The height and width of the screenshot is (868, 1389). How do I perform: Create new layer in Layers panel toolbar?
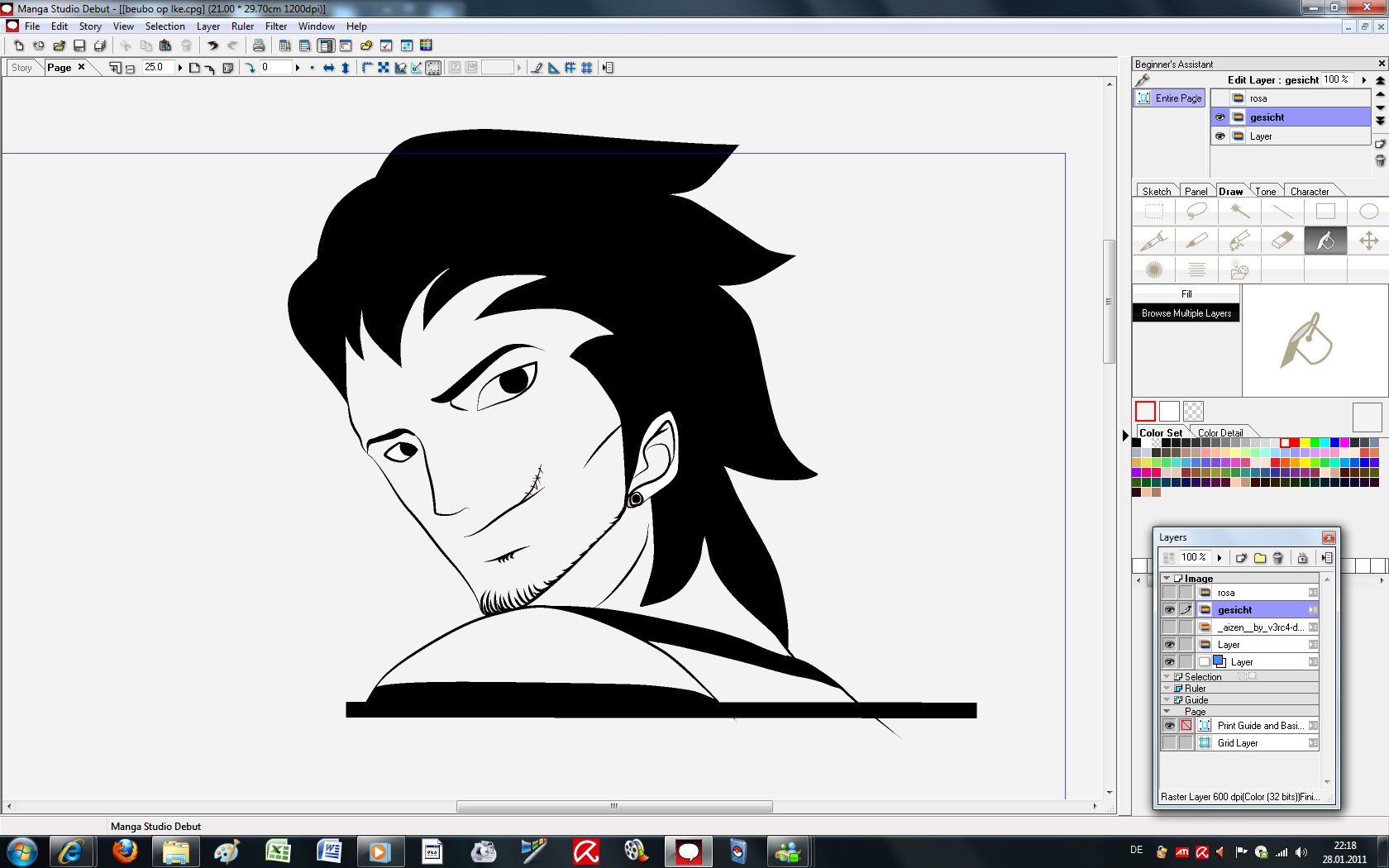pyautogui.click(x=1241, y=558)
